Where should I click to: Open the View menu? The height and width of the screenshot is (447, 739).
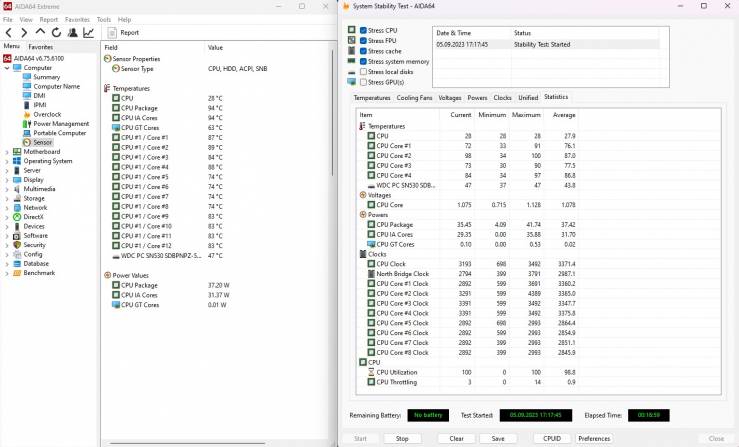(x=26, y=19)
